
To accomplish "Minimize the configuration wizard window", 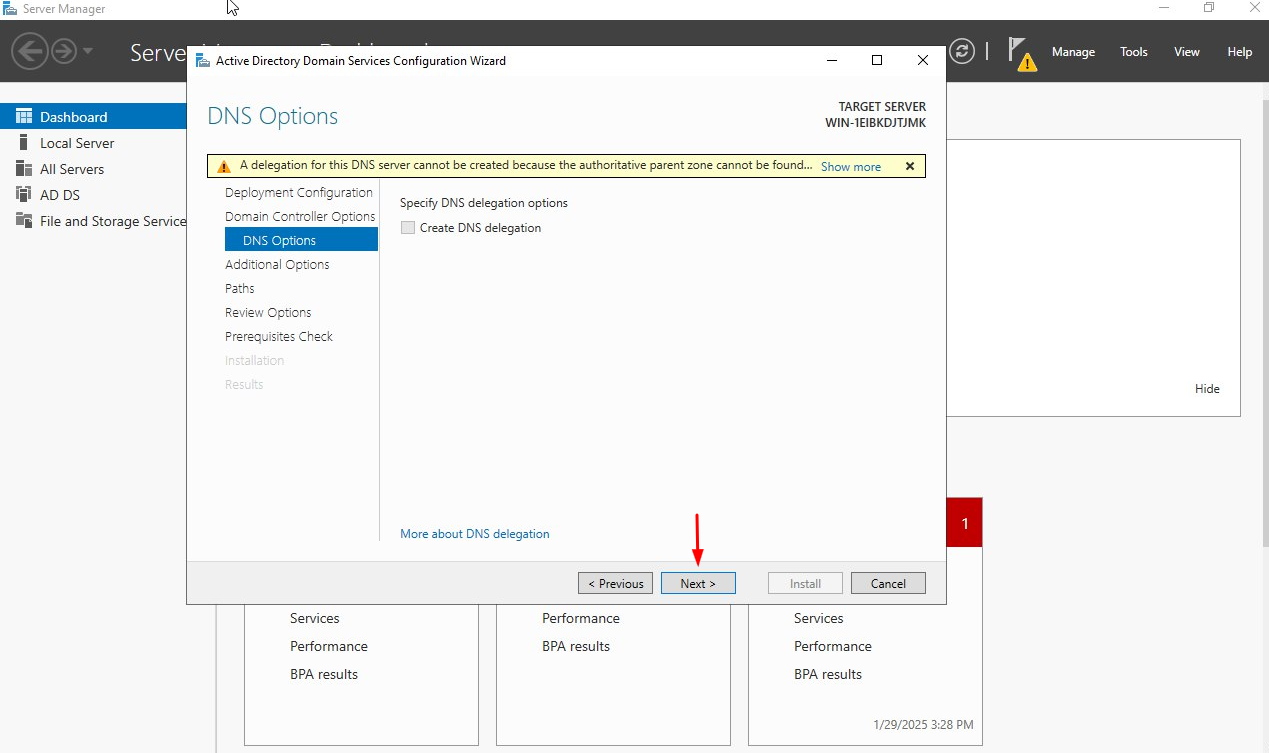I will (832, 61).
